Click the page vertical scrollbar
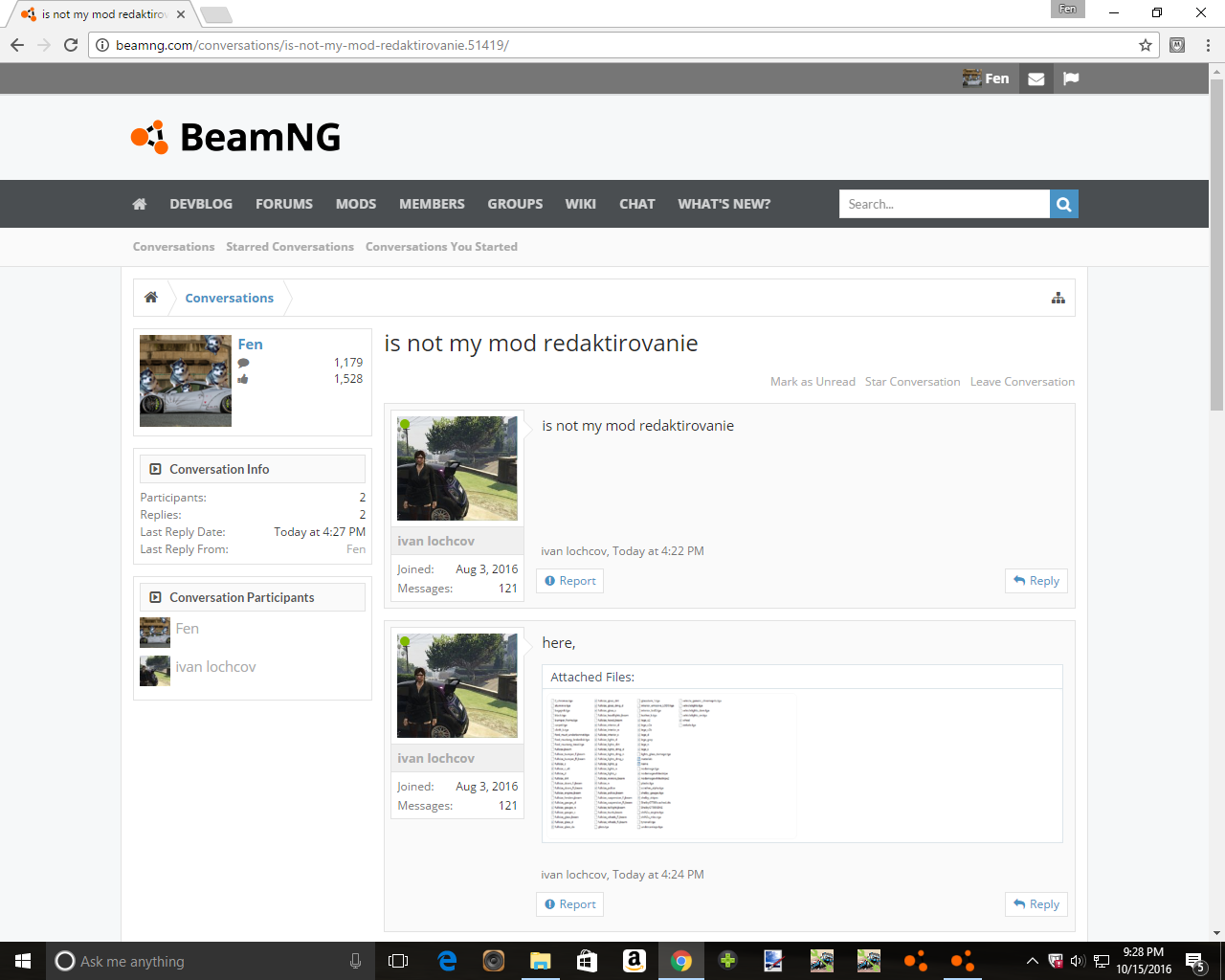 pyautogui.click(x=1216, y=245)
